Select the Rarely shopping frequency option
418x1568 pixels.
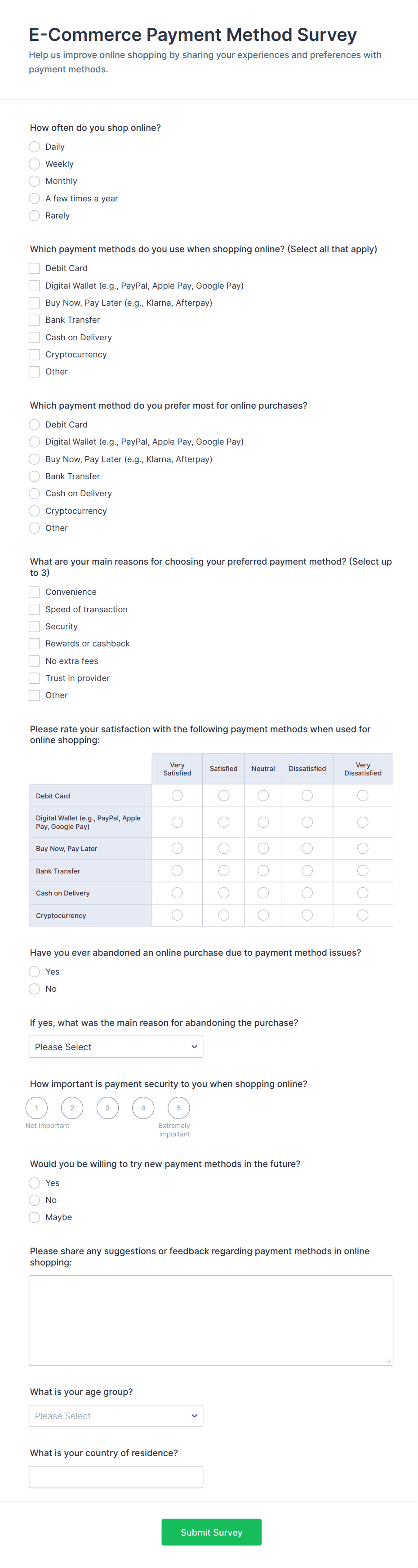coord(35,215)
